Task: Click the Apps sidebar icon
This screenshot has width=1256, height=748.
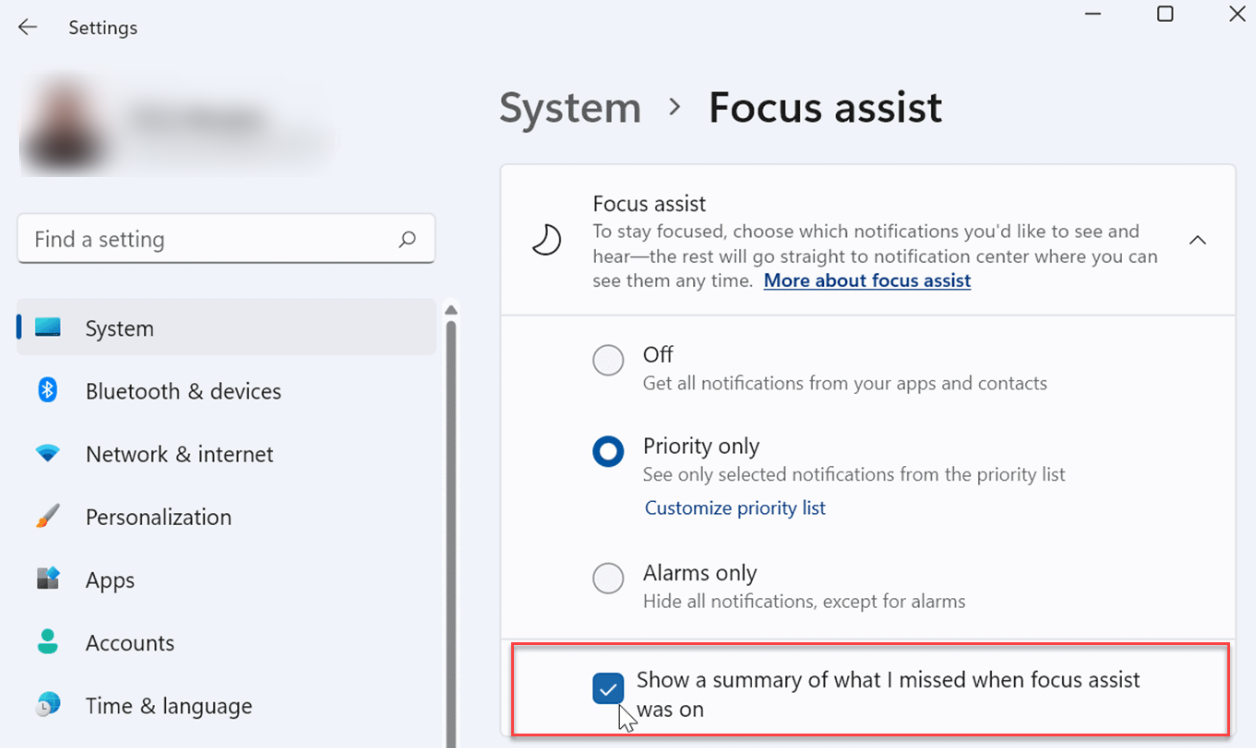Action: coord(48,580)
